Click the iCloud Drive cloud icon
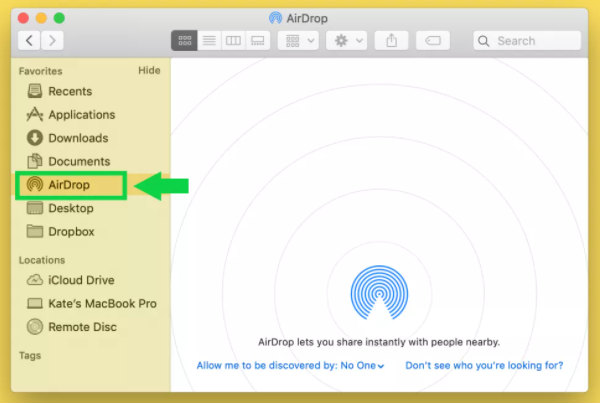The image size is (600, 404). click(x=35, y=280)
